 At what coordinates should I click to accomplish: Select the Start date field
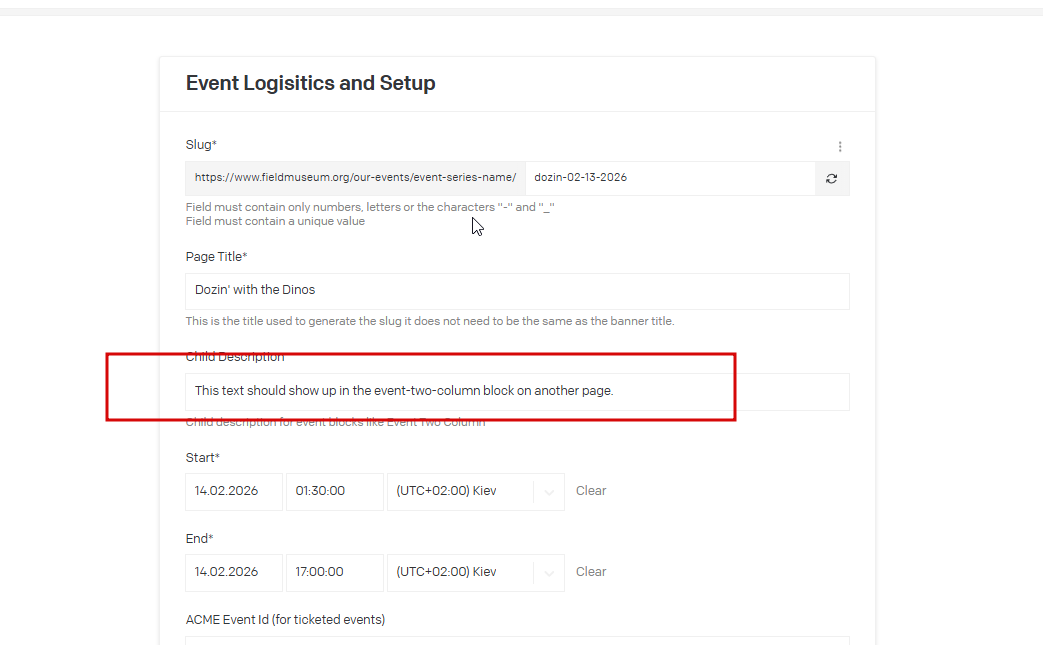pos(234,491)
